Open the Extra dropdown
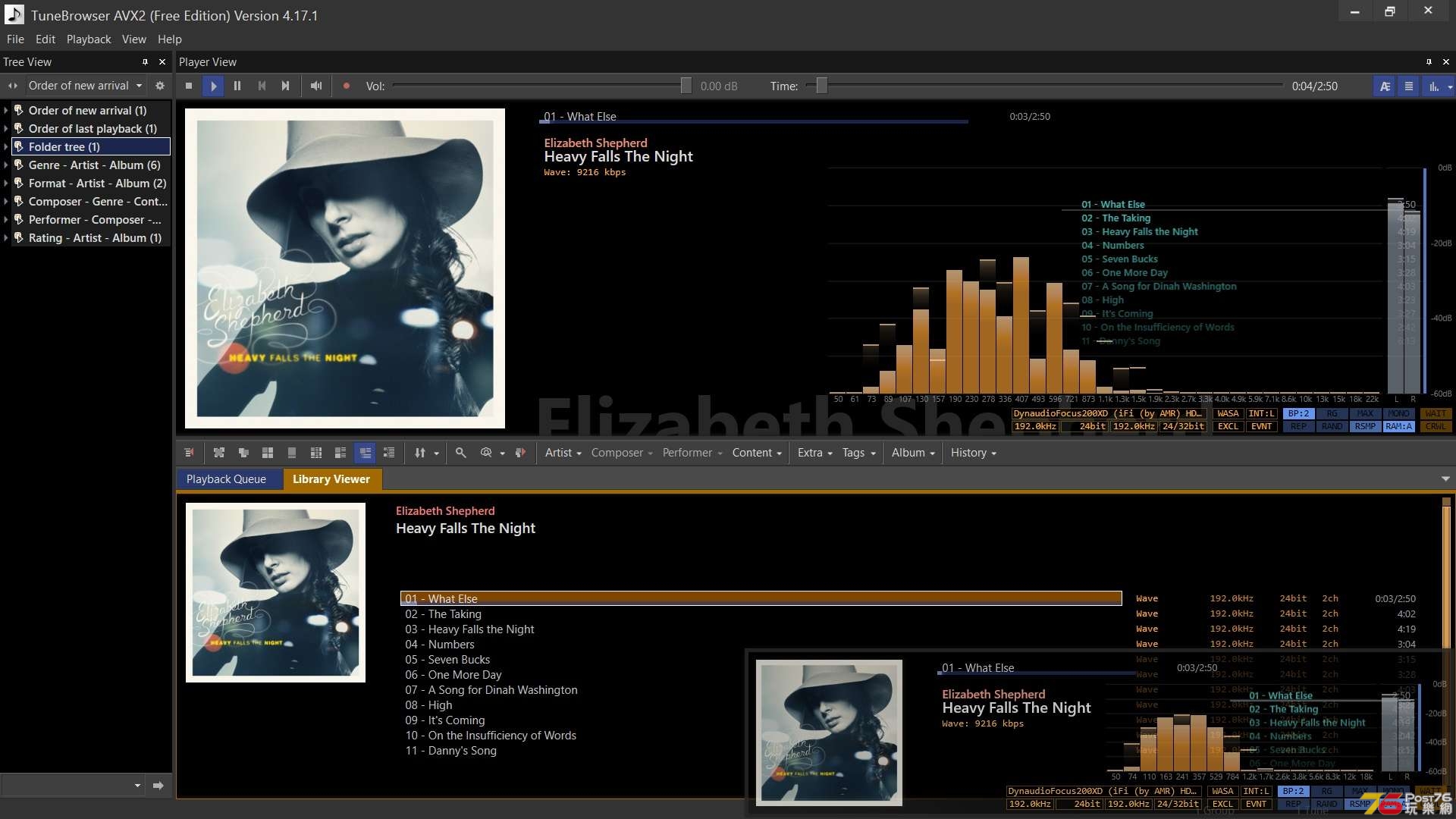Screen dimensions: 1456x819 coord(815,453)
